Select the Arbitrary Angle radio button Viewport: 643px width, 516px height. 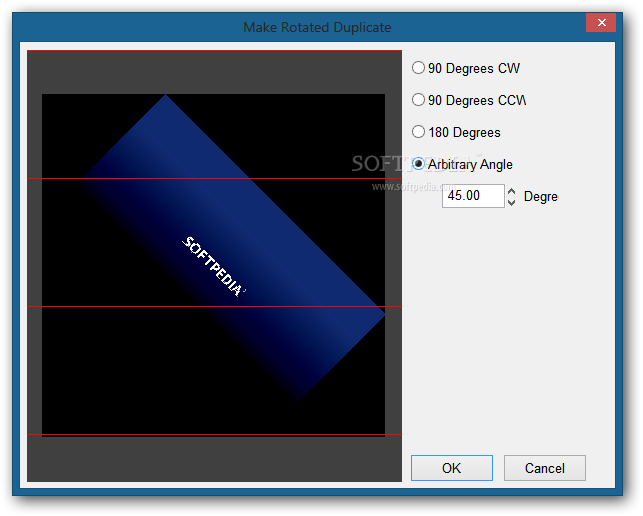418,164
